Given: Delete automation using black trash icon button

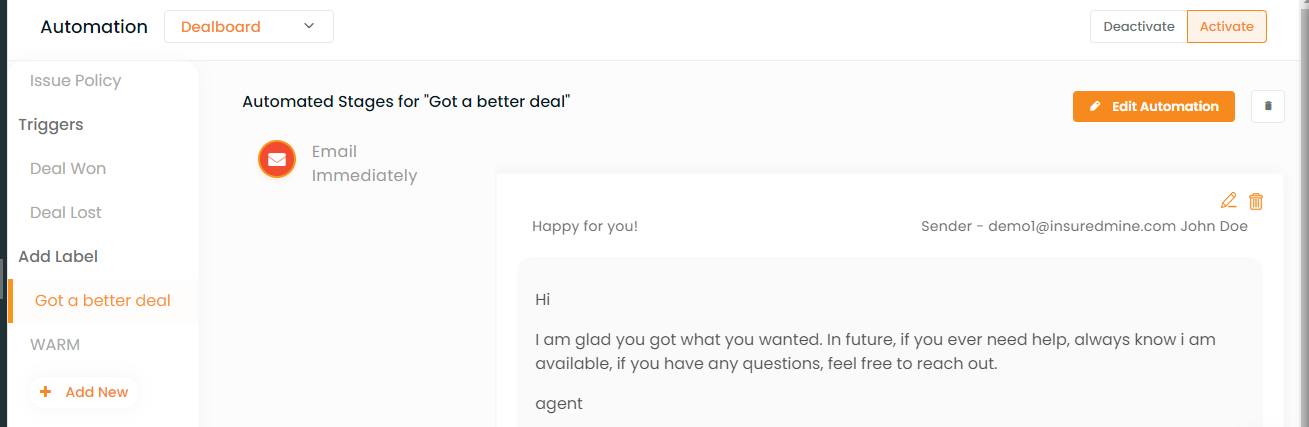Looking at the screenshot, I should pyautogui.click(x=1268, y=106).
